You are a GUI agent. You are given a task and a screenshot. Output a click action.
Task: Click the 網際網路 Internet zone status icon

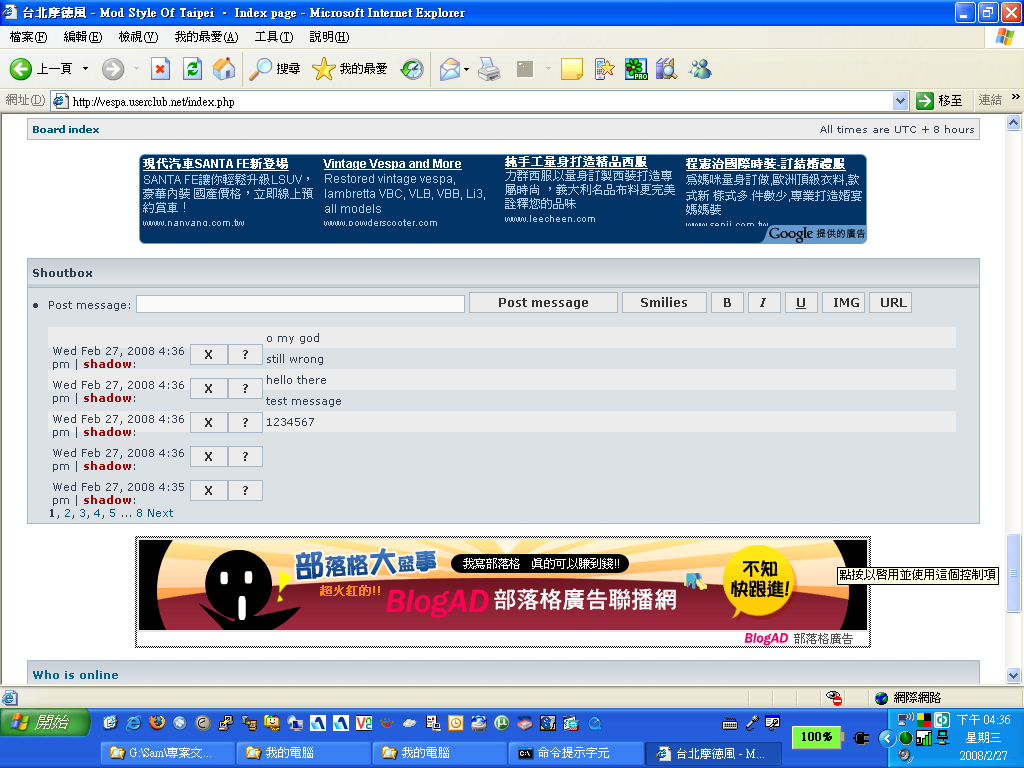click(x=881, y=698)
